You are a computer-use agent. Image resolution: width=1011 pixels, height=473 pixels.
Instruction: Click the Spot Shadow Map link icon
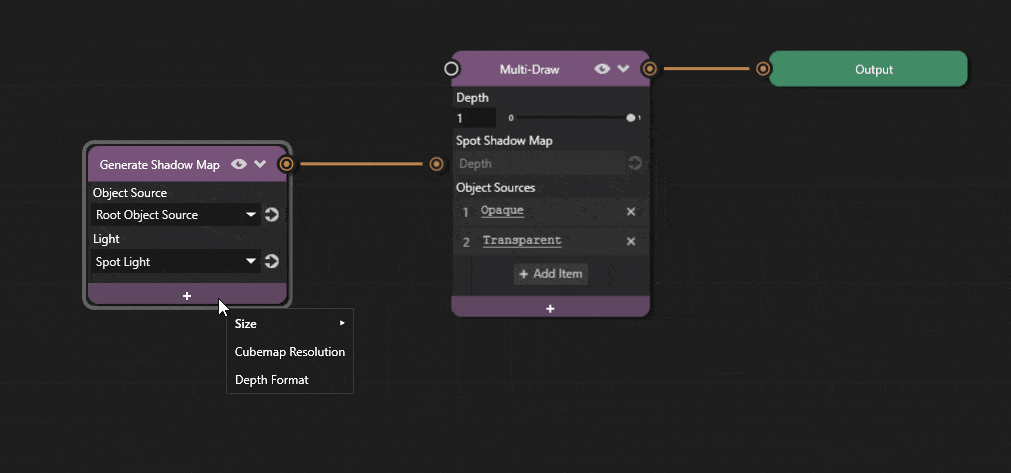[634, 164]
